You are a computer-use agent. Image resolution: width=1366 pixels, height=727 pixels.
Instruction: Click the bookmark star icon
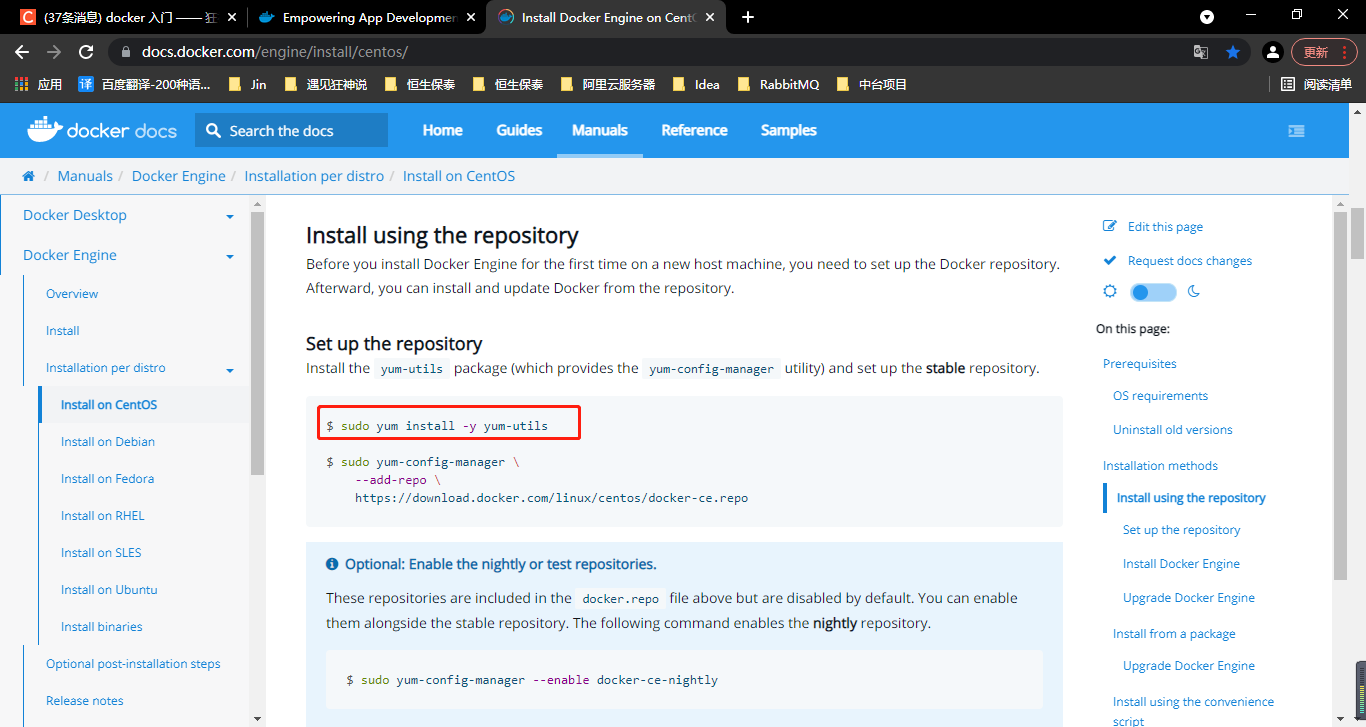[1233, 52]
